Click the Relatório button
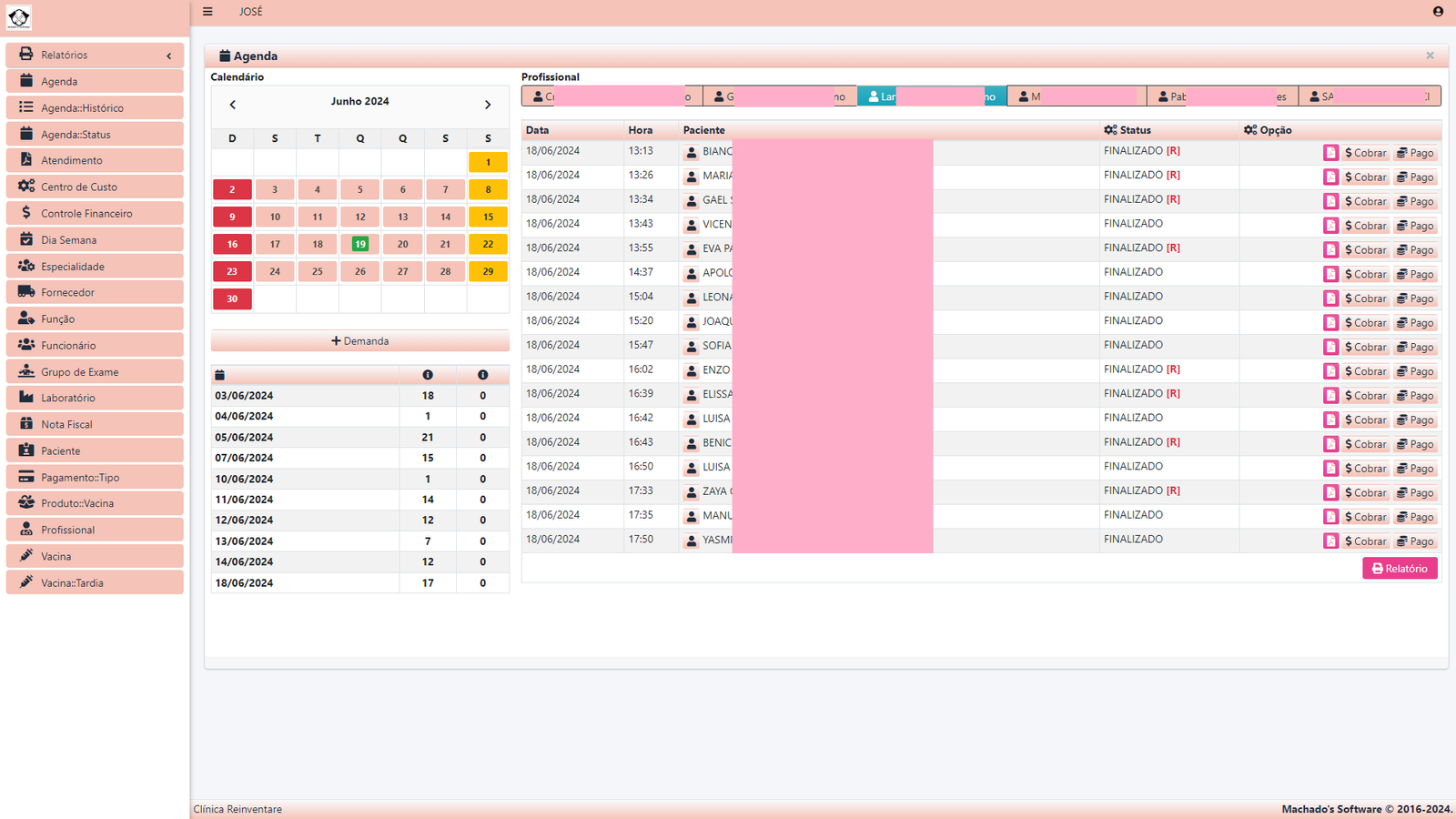The width and height of the screenshot is (1456, 819). click(x=1400, y=569)
